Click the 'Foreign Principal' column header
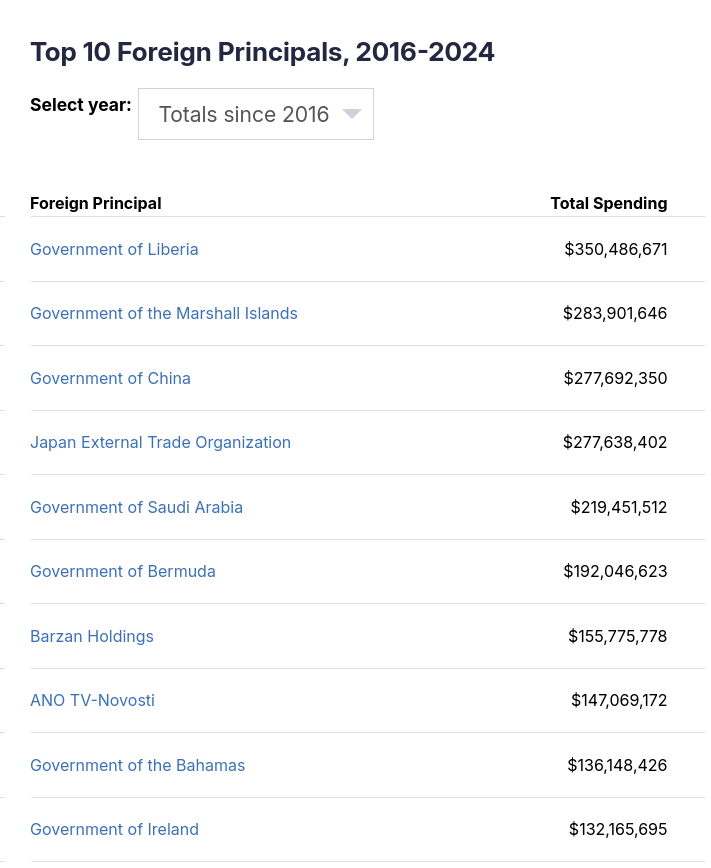The width and height of the screenshot is (711, 868). 96,203
